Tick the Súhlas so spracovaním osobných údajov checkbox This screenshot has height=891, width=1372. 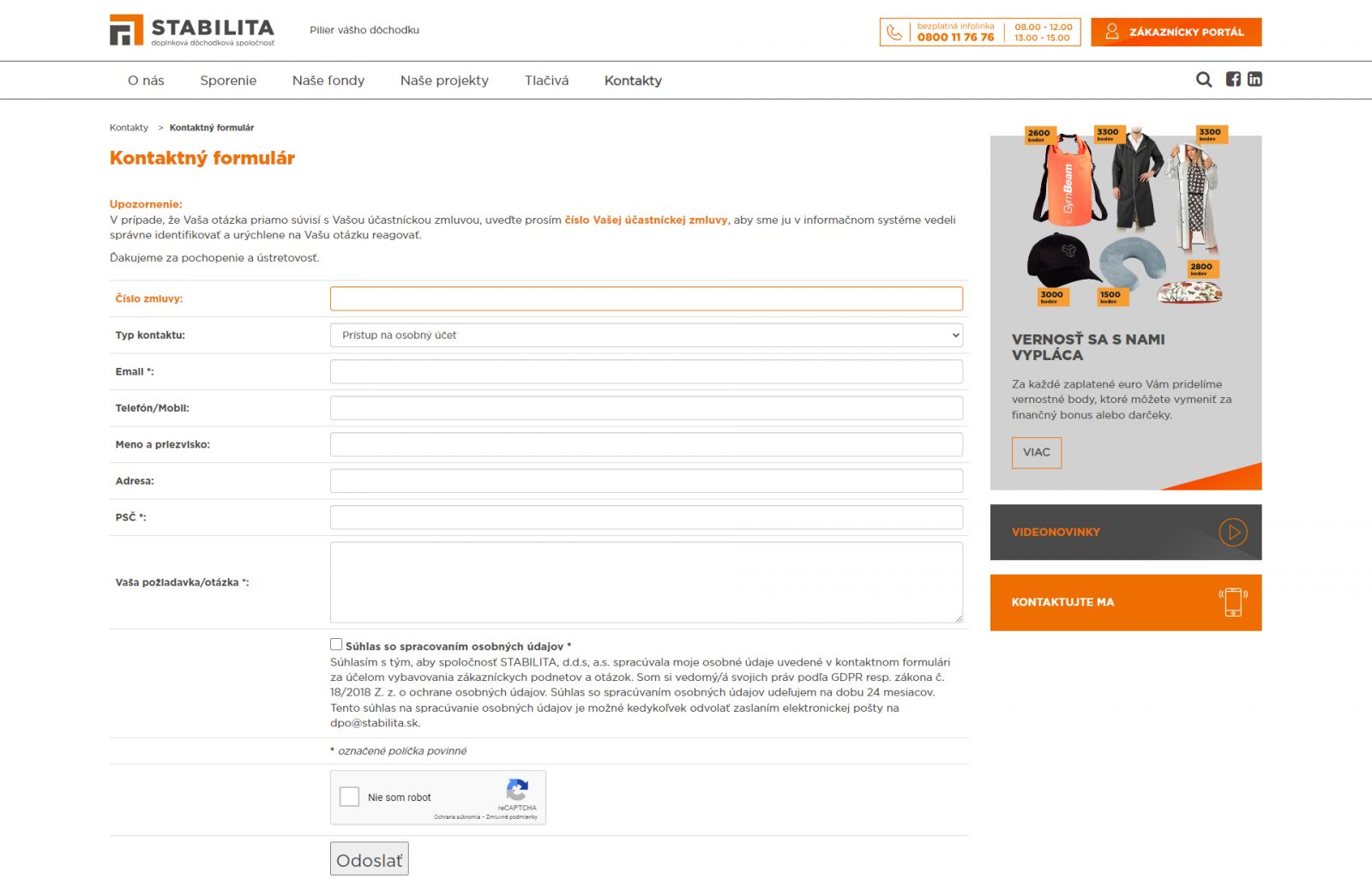[x=336, y=645]
